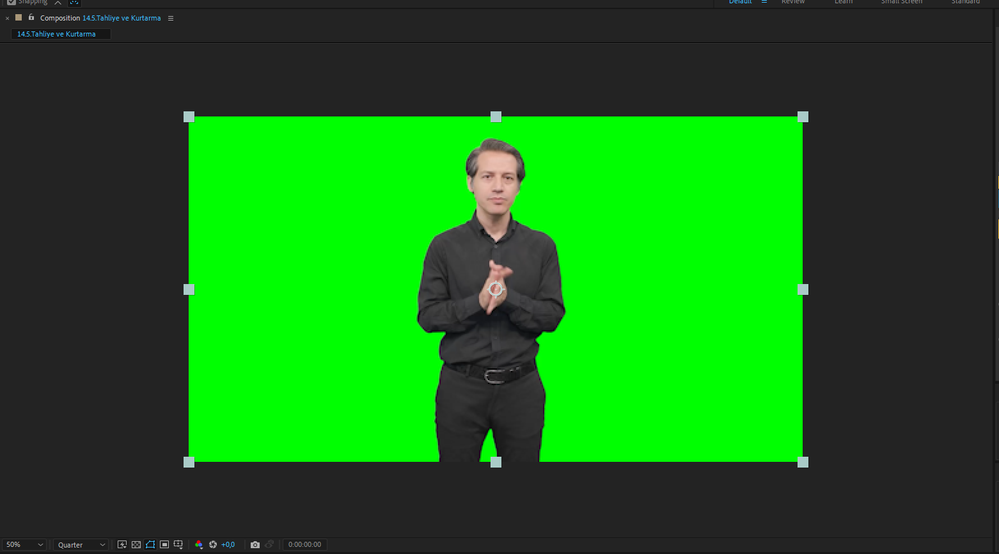The height and width of the screenshot is (554, 999).
Task: Click the middle-right layer transform handle
Action: point(803,290)
